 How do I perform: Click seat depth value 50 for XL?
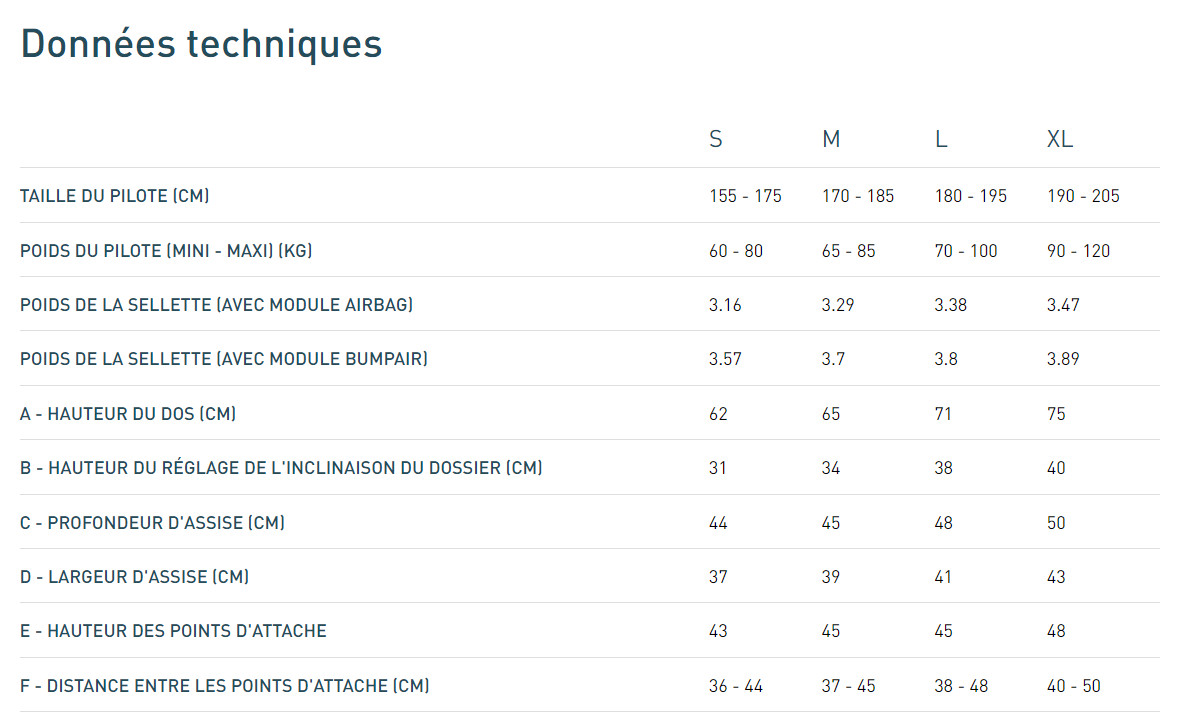coord(1056,522)
